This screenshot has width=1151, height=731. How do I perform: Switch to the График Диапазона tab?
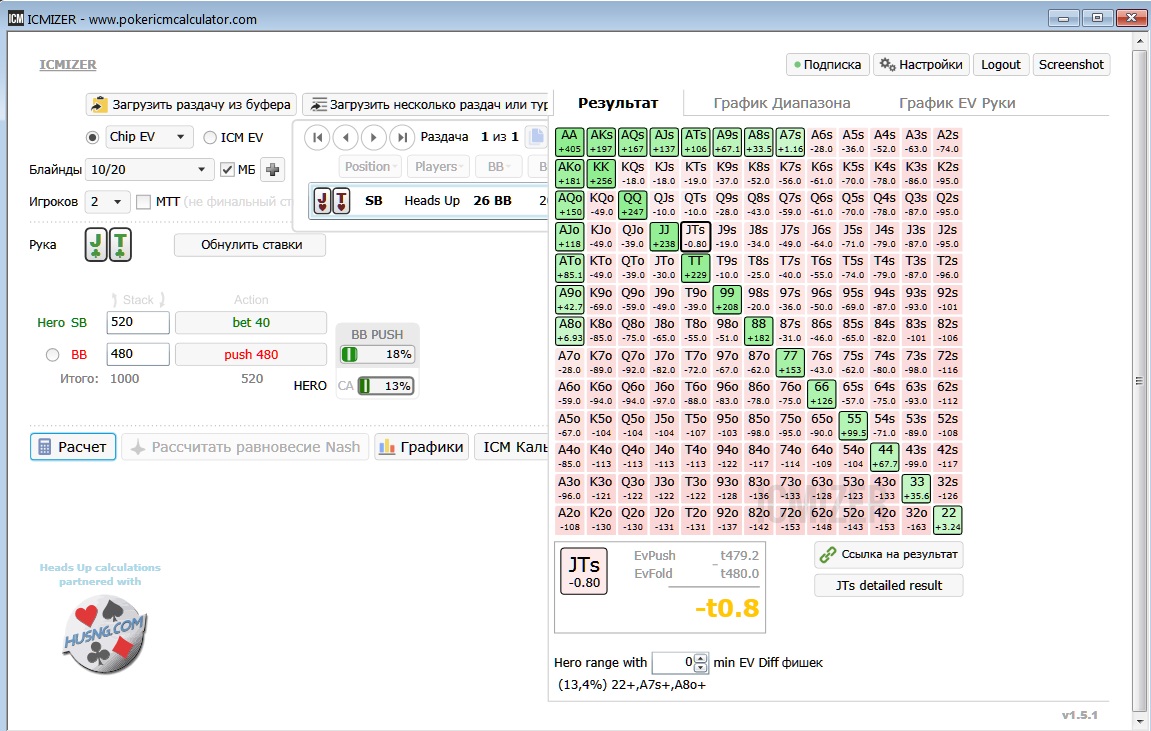coord(781,103)
